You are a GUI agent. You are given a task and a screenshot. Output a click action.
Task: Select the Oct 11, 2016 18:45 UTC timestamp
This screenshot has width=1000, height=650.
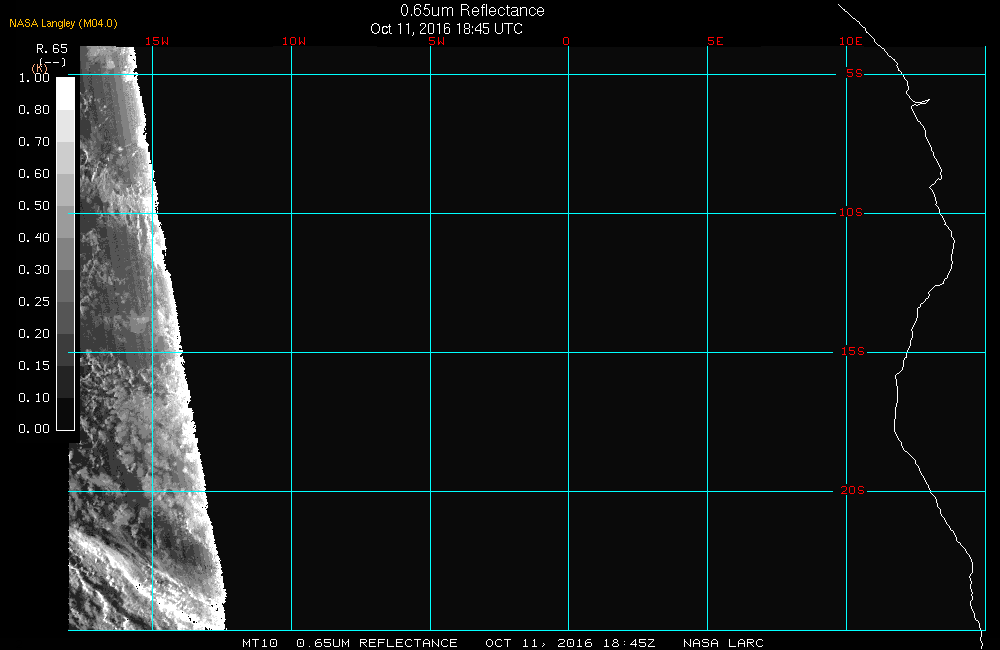pos(446,28)
